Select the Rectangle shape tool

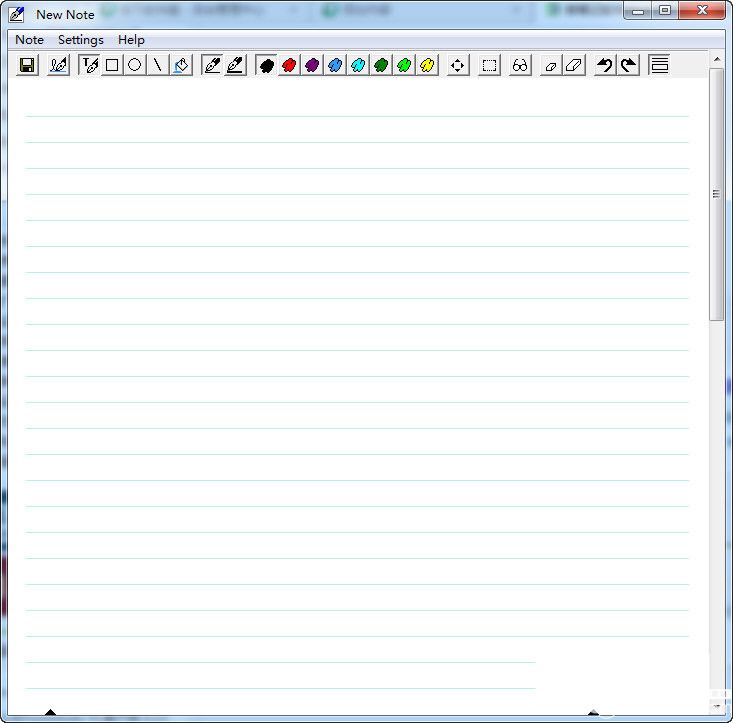(x=112, y=65)
